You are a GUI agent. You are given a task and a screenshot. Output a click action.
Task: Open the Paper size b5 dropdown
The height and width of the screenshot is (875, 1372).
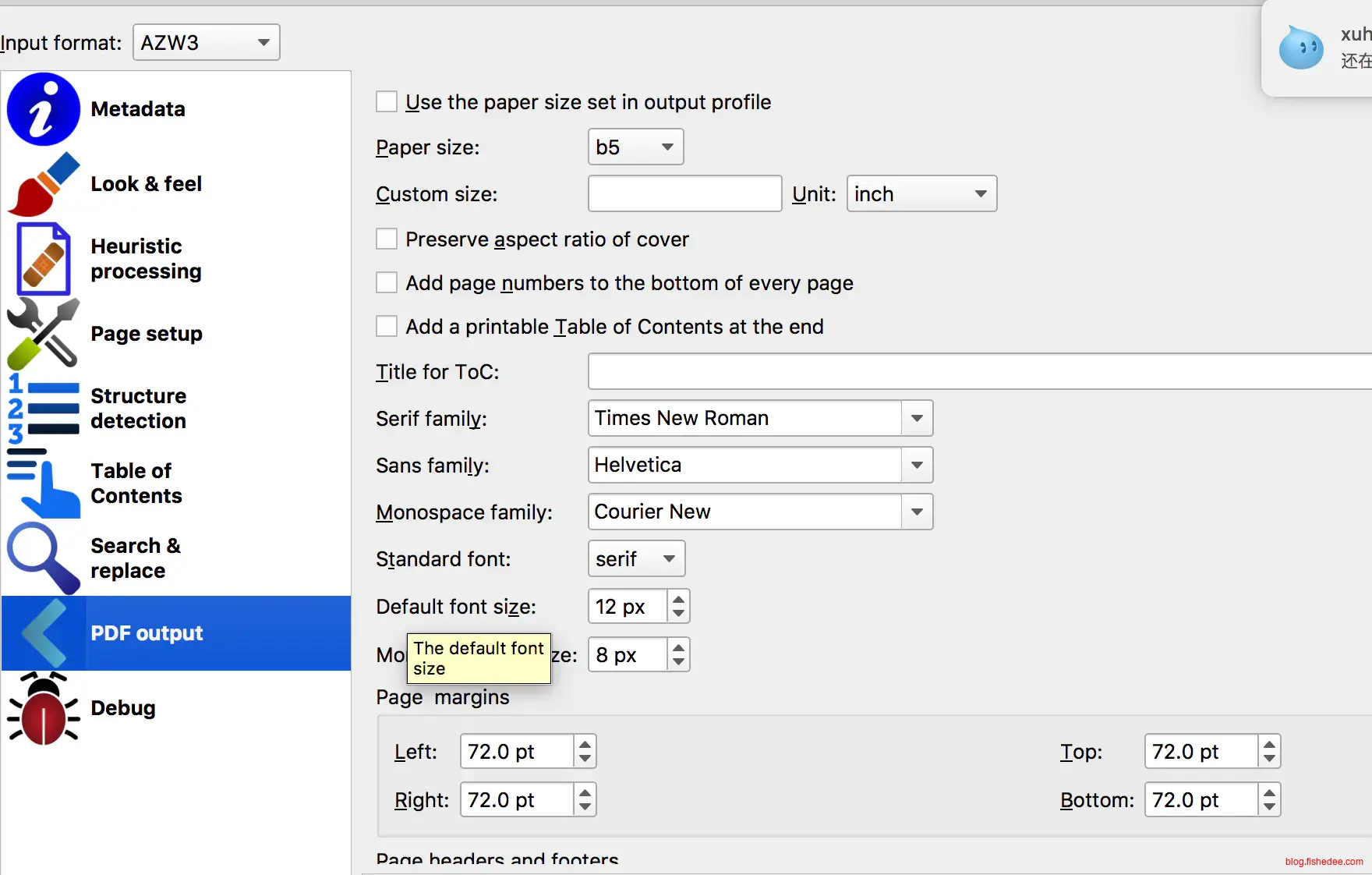click(x=635, y=147)
